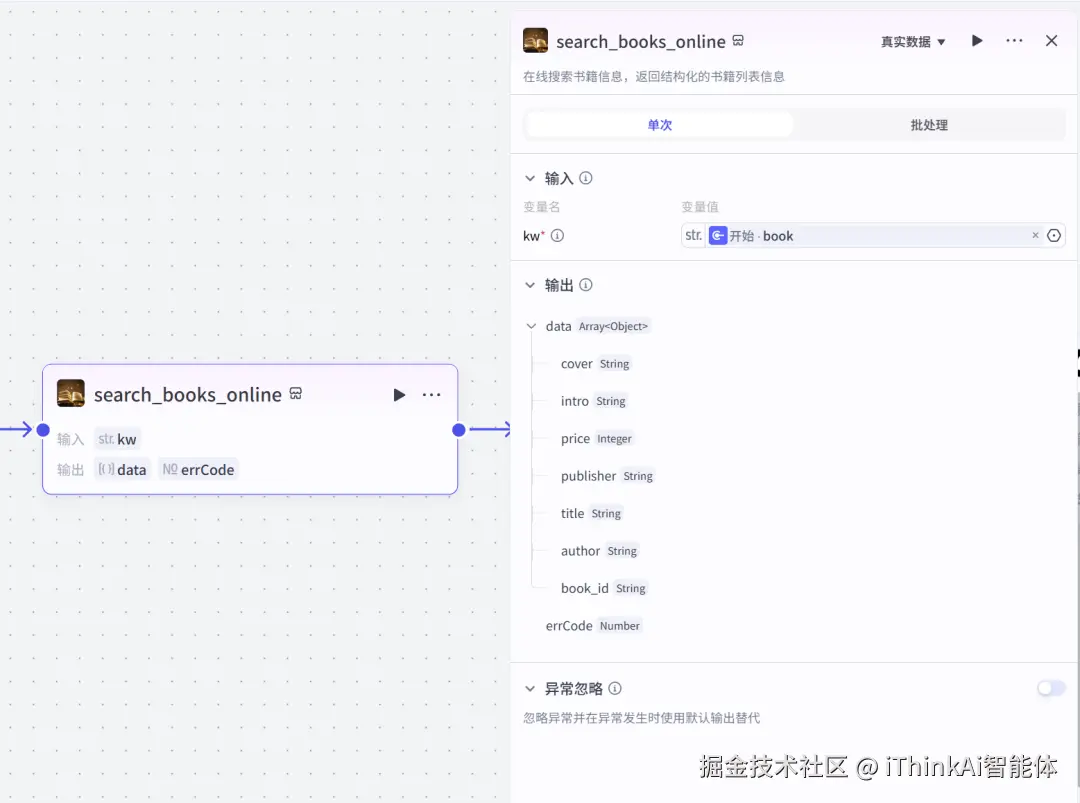Screen dimensions: 1080x803
Task: Click the info icon next to 异常忽略 label
Action: point(615,688)
